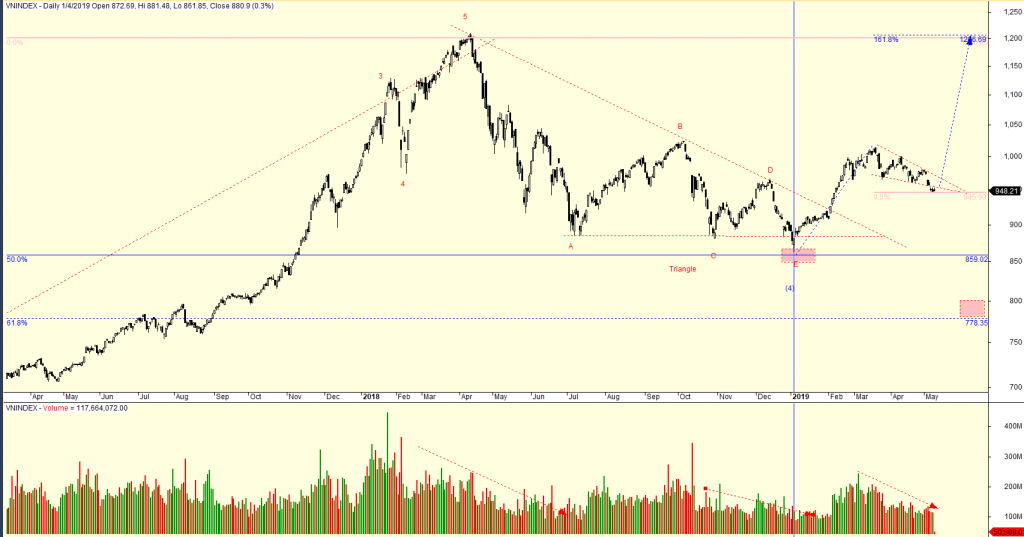Click the blue upward arrowhead at the projection target

click(968, 41)
